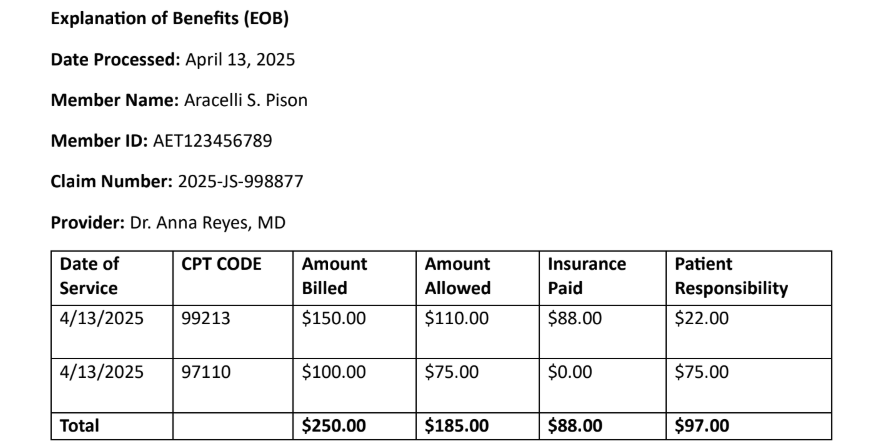
Task: Click the $0.00 insurance paid cell
Action: [603, 386]
